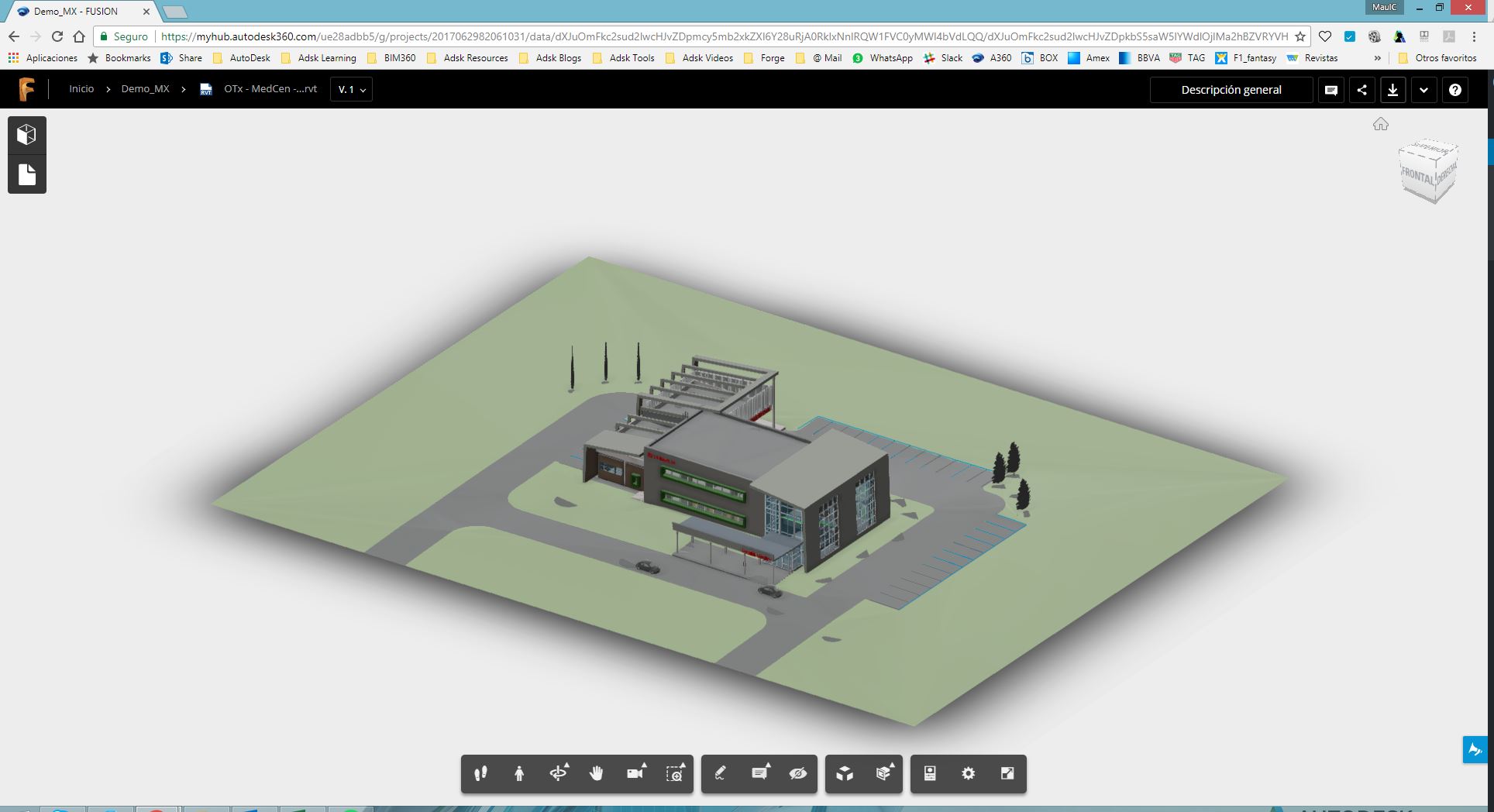
Task: Open the help menu
Action: tap(1455, 90)
